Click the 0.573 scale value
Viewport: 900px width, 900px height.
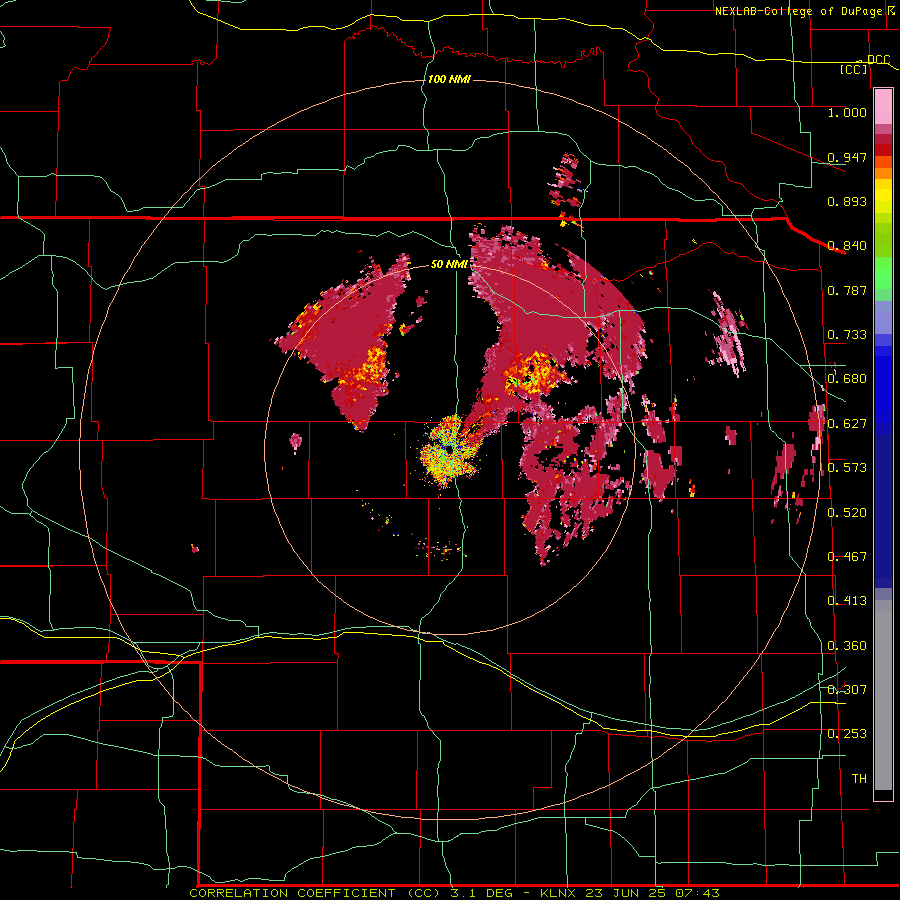[x=847, y=468]
